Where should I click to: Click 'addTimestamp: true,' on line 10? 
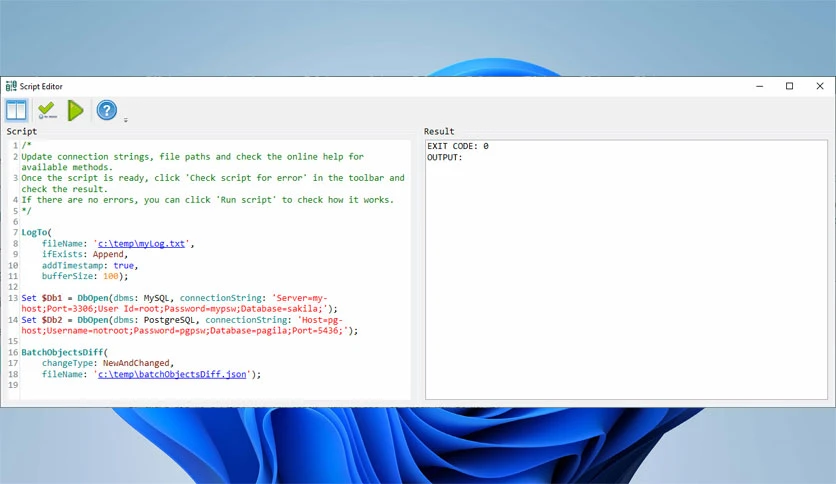click(x=90, y=265)
